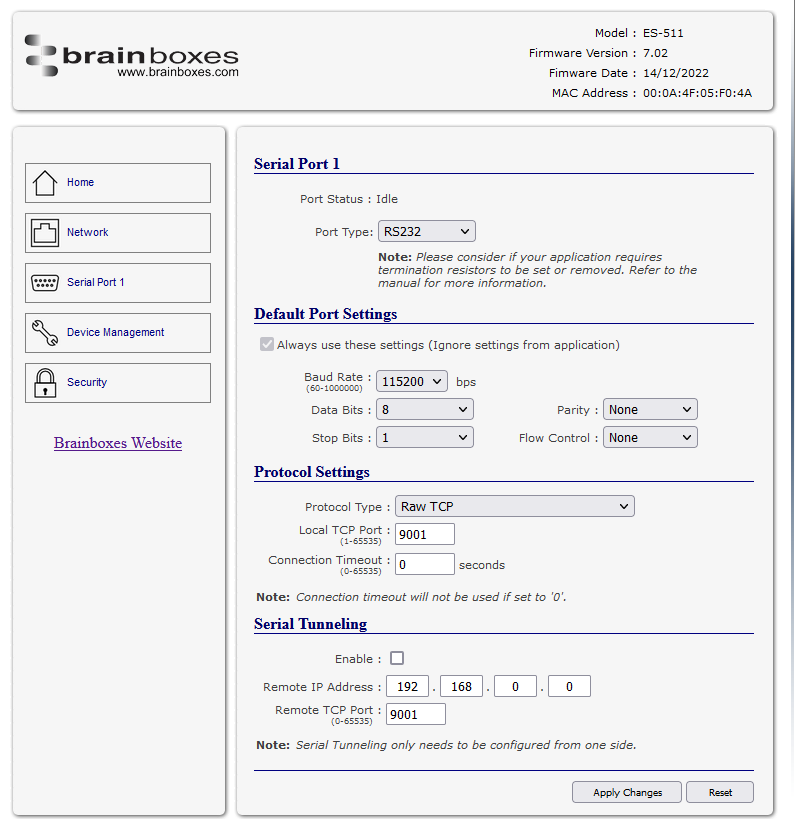The image size is (795, 819).
Task: Click the Serial Port 1 connector icon
Action: (45, 283)
